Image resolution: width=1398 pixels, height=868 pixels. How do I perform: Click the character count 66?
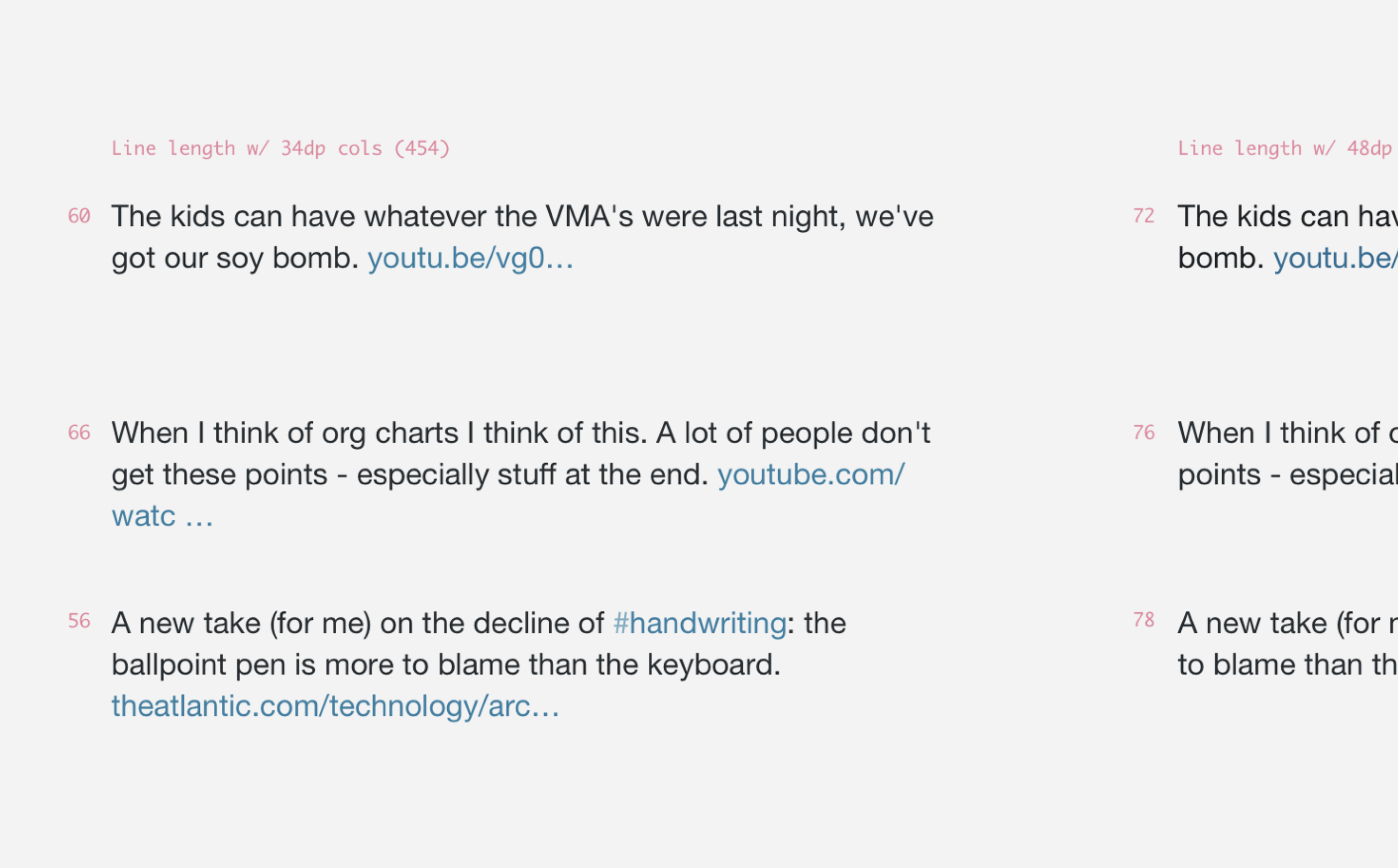coord(79,433)
